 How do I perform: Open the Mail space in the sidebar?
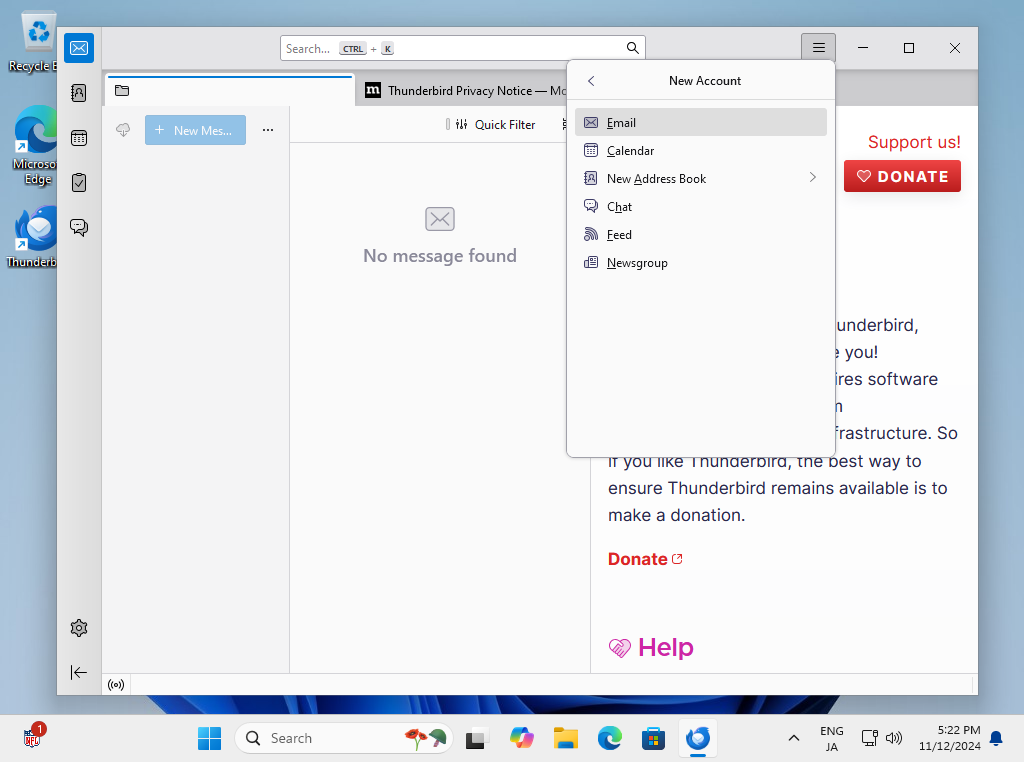[x=79, y=48]
